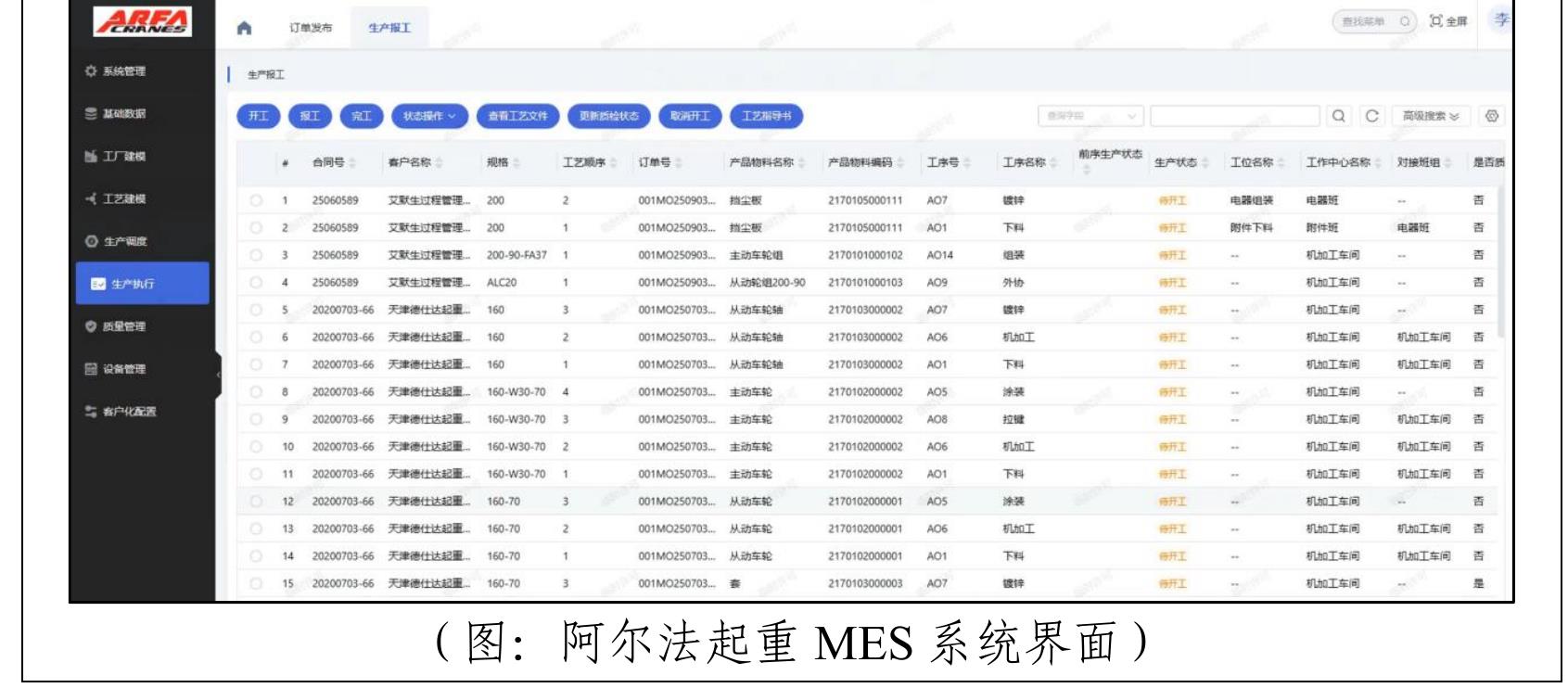Sort by 客户名称 column sort icon
Viewport: 1568px width, 688px height.
click(x=438, y=163)
